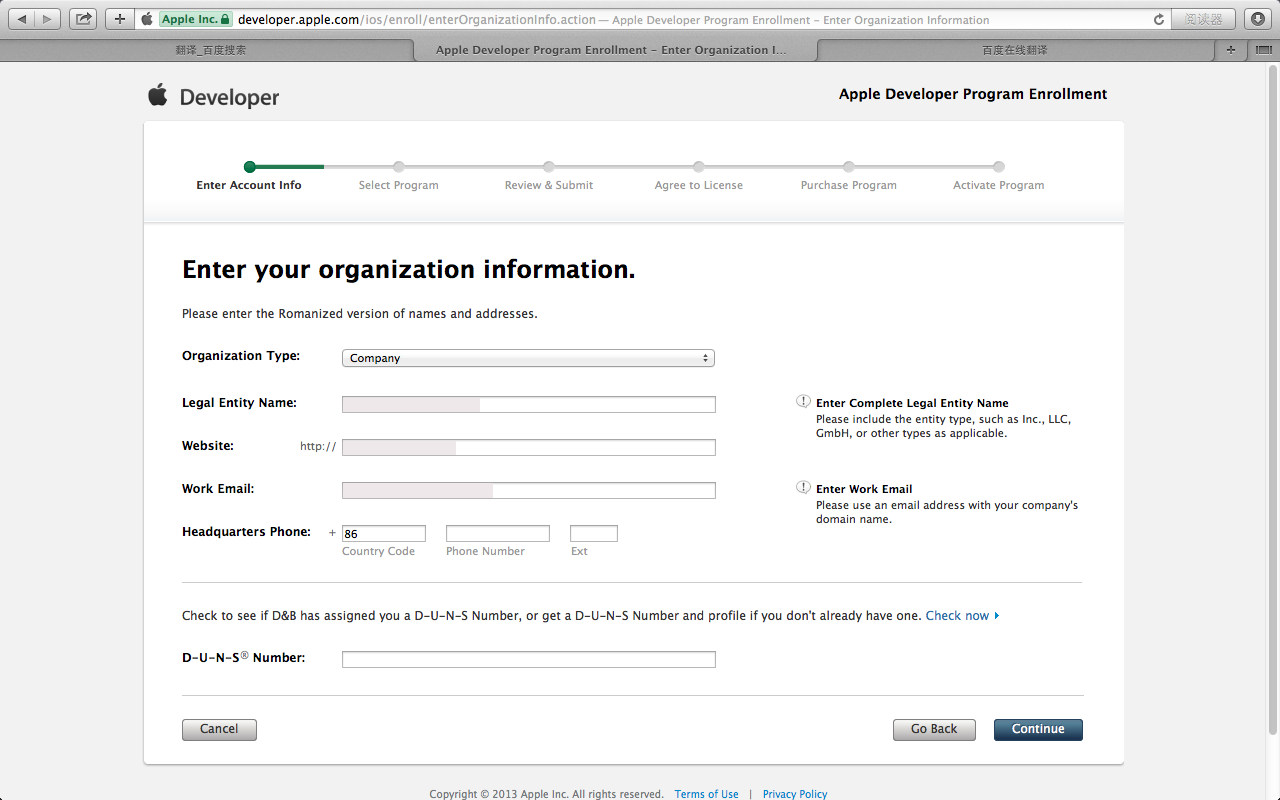
Task: Click the Enter Account Info progress step
Action: pos(249,176)
